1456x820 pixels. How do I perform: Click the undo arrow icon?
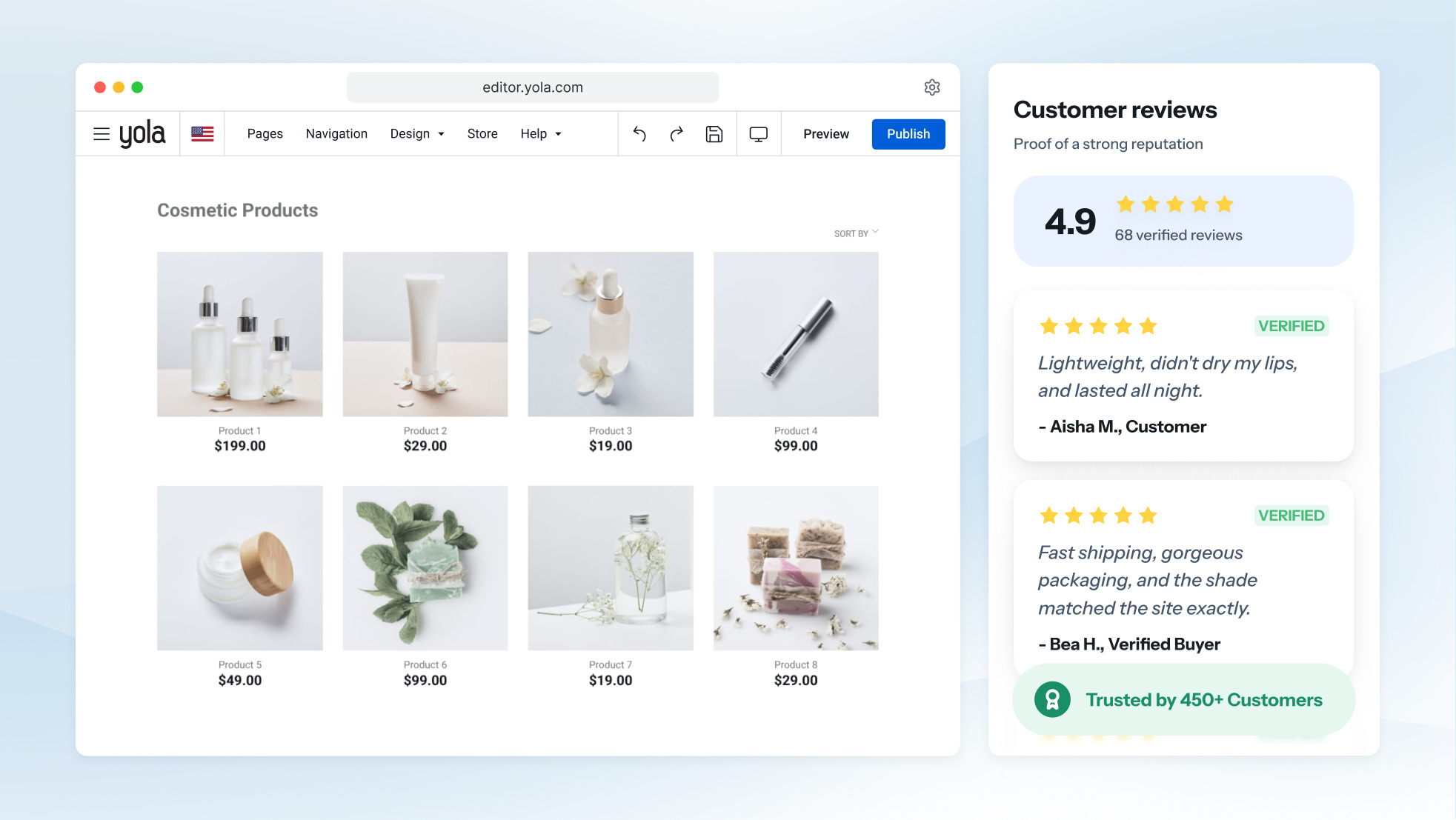tap(640, 134)
